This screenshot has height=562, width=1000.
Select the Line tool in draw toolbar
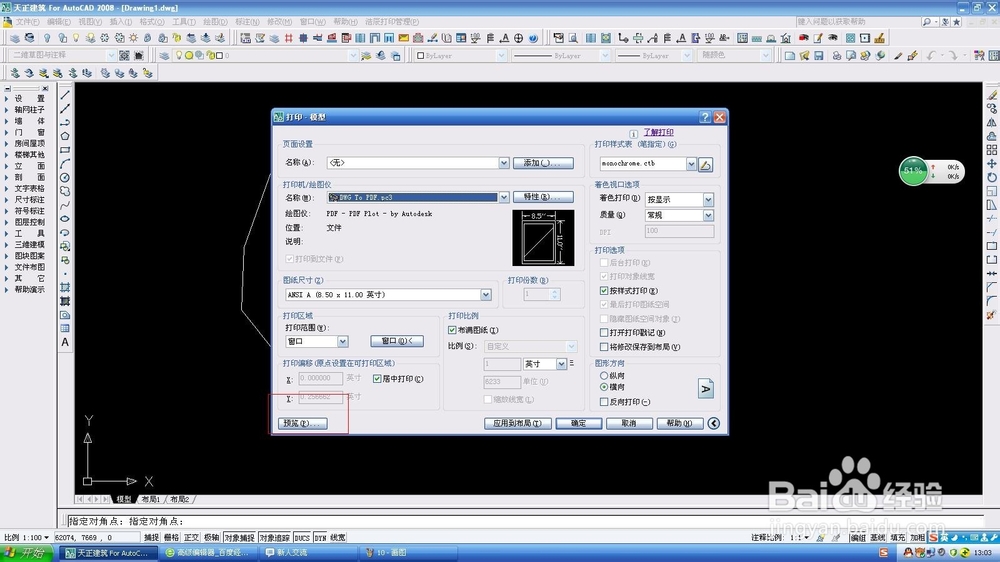tap(65, 95)
